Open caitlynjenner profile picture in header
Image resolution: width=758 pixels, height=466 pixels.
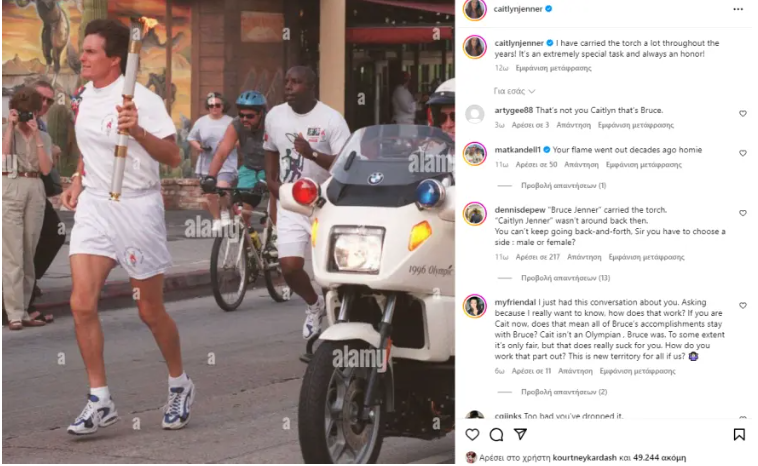[475, 9]
